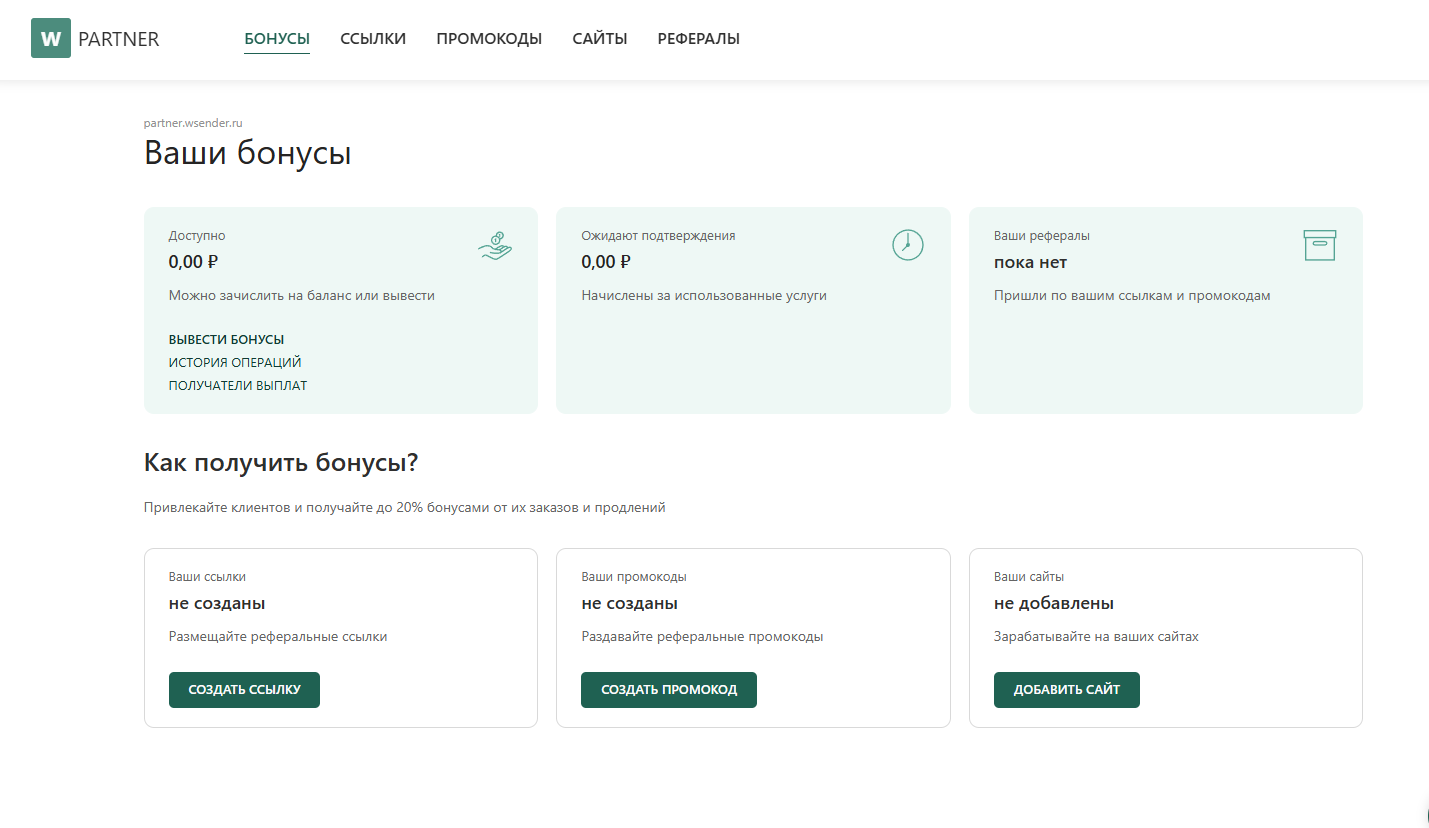The width and height of the screenshot is (1429, 828).
Task: Click the PARTNER brand text in header
Action: (119, 39)
